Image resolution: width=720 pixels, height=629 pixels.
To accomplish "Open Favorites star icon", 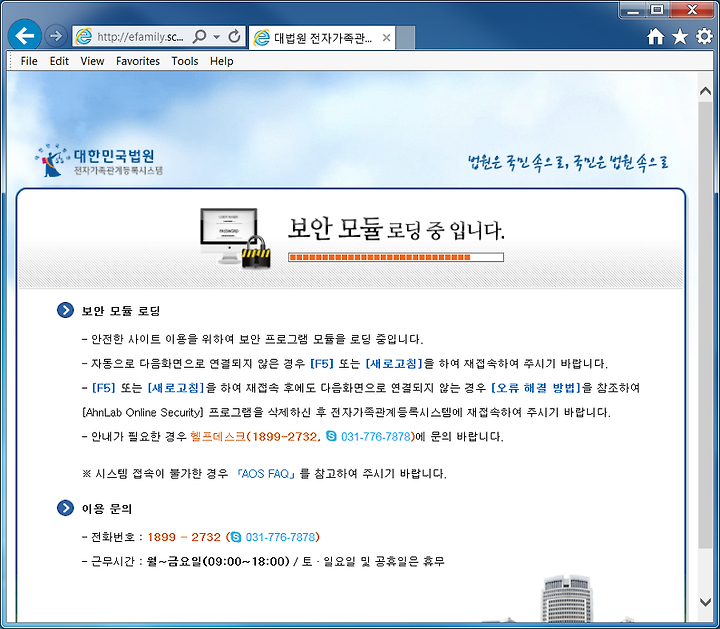I will (x=680, y=36).
